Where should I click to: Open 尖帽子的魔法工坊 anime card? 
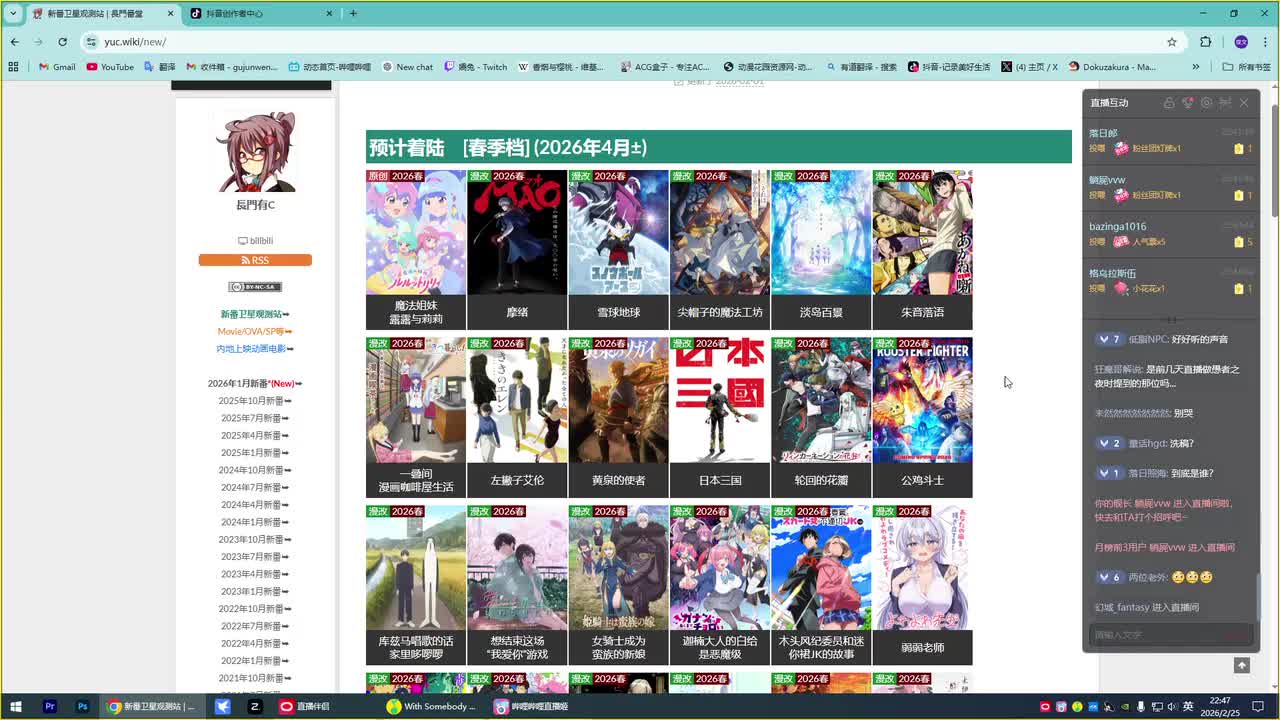[720, 249]
